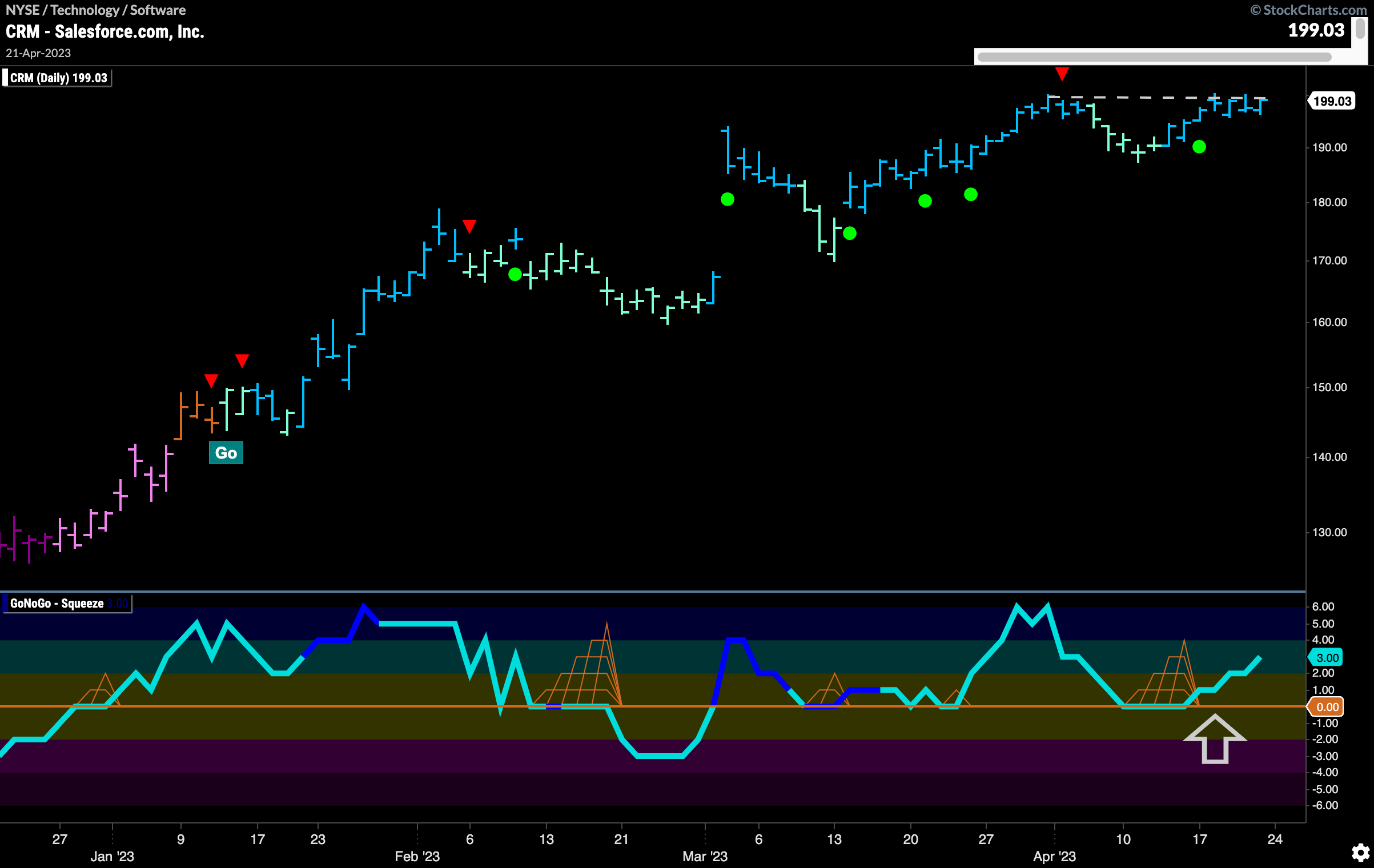
Task: Click the CRM - Salesforce.com, Inc. title
Action: 105,31
